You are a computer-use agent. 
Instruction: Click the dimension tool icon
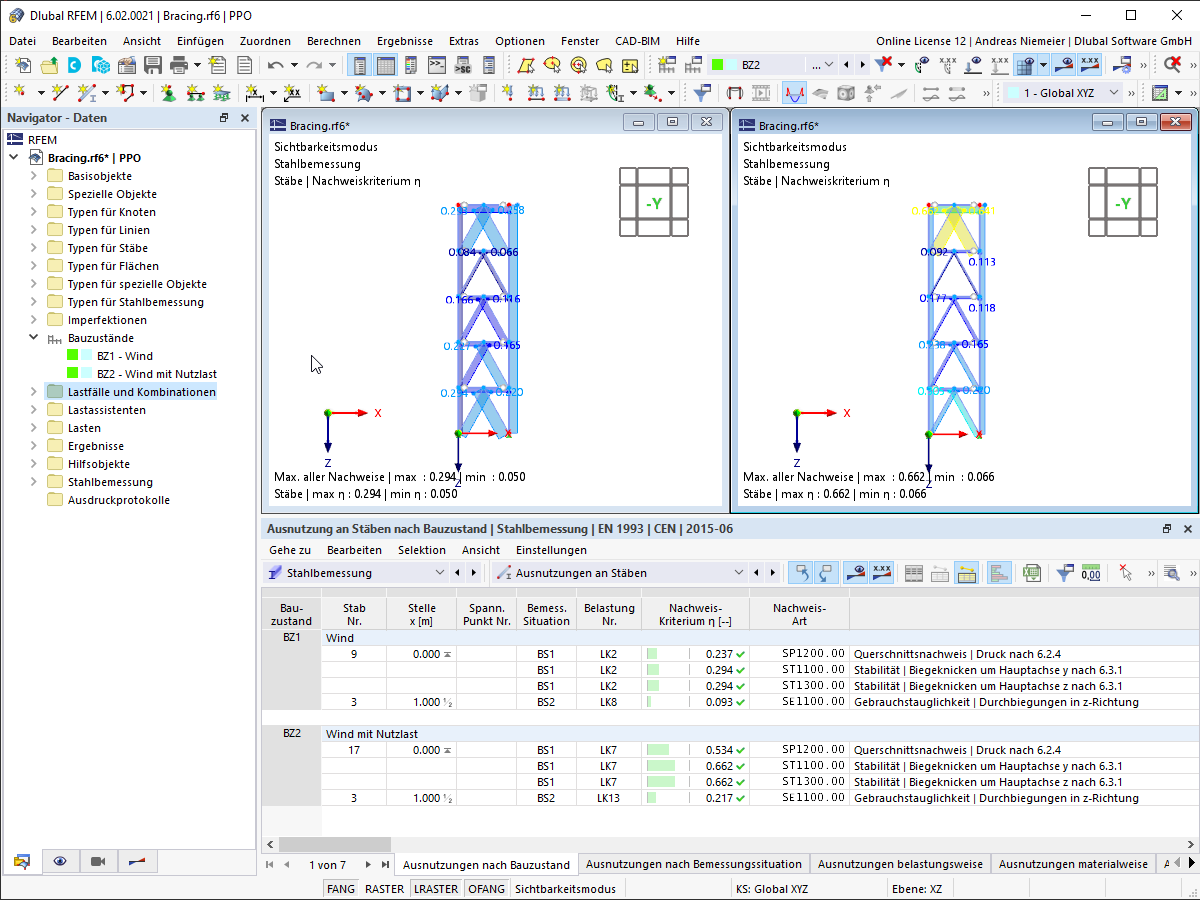tap(254, 93)
